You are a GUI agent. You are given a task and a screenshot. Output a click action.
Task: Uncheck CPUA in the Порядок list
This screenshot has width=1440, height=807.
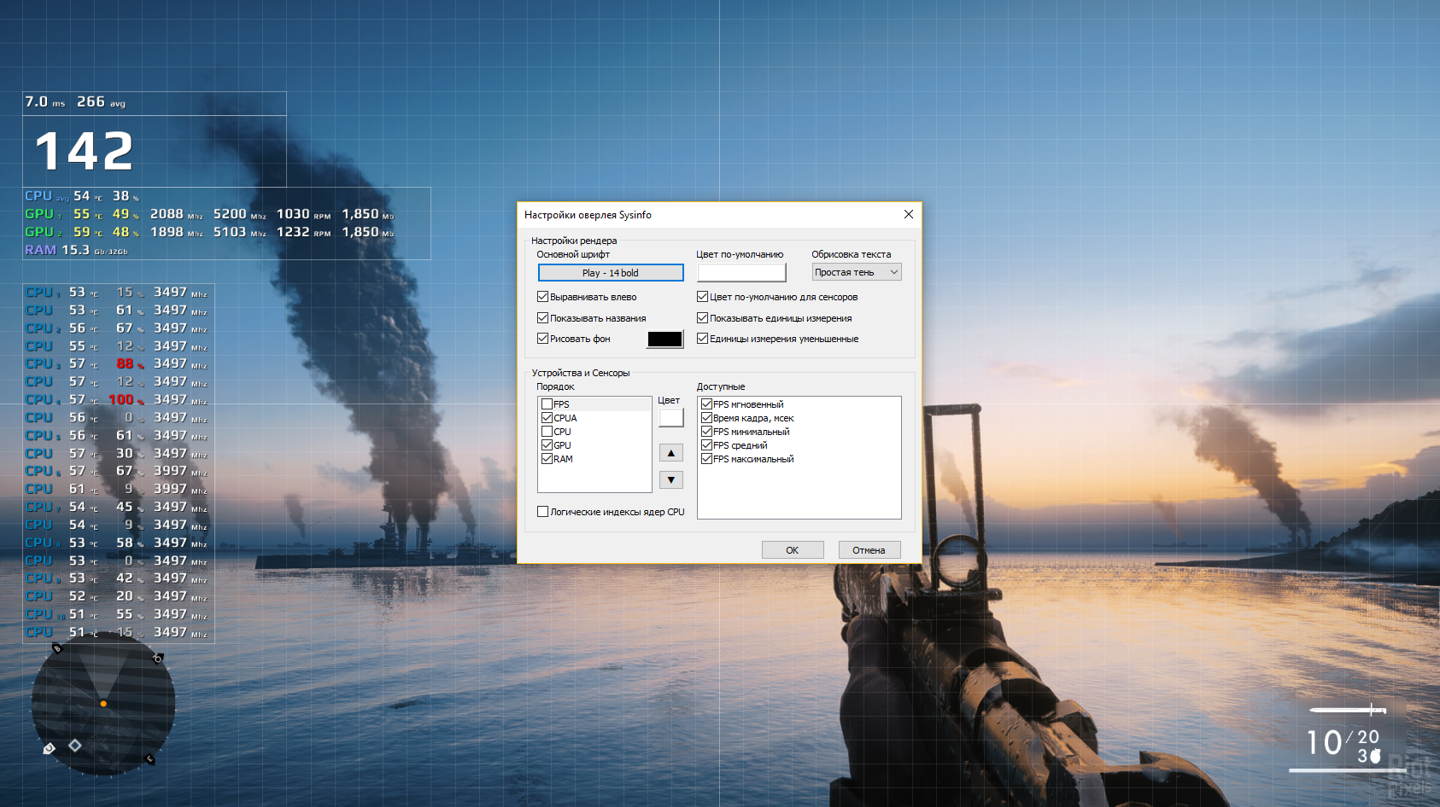547,418
